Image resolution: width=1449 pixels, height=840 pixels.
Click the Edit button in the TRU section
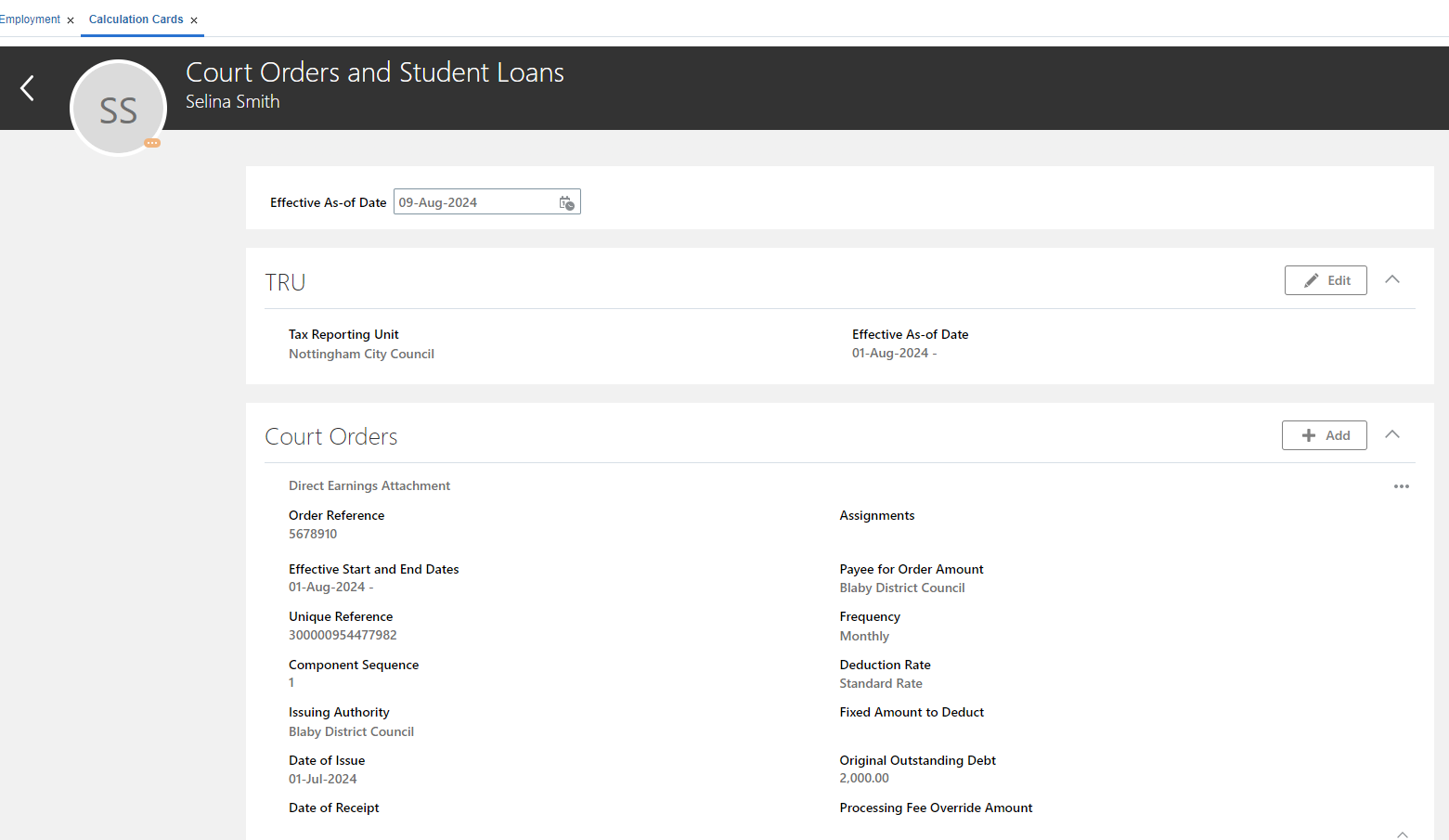[x=1326, y=279]
